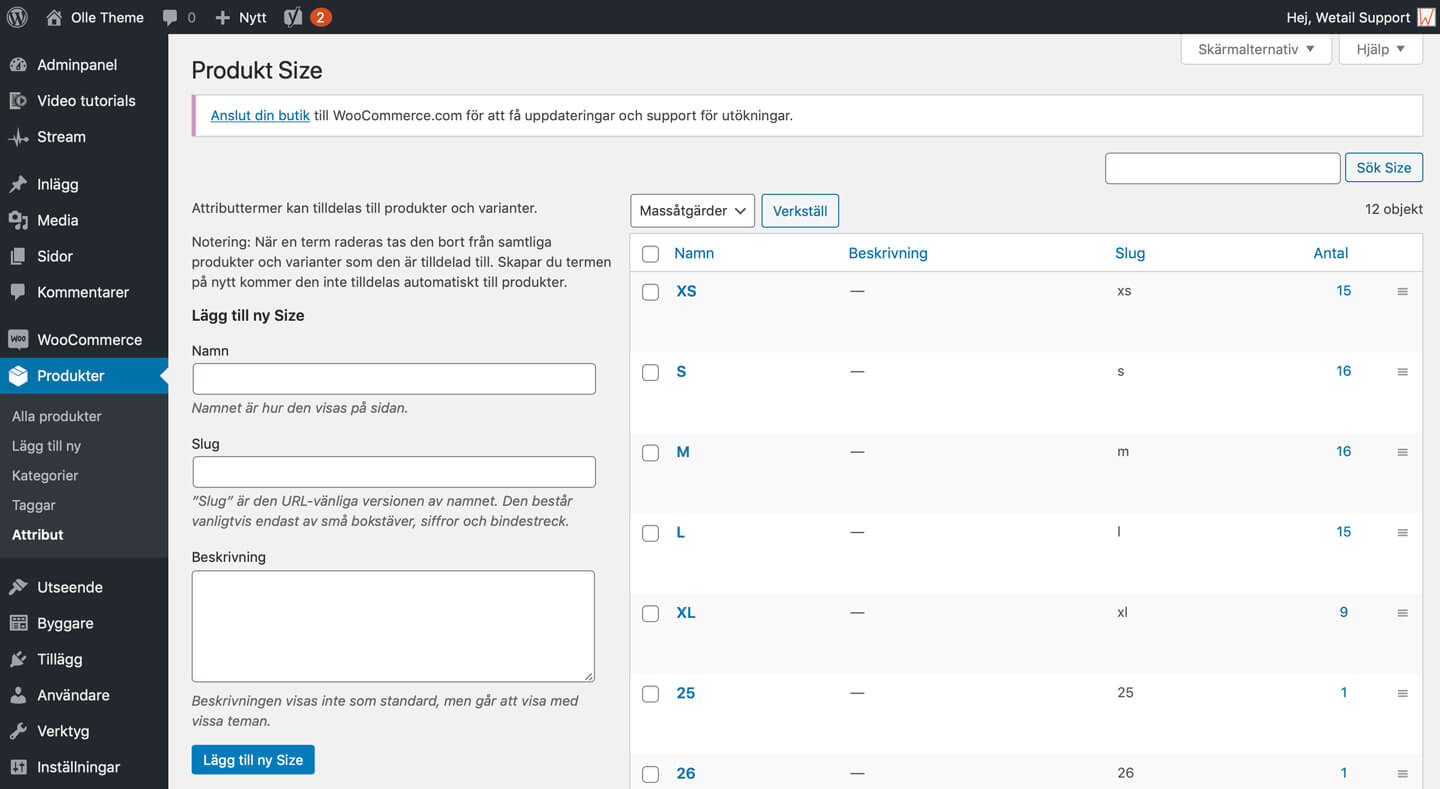Tick the checkbox for size XS

point(650,292)
